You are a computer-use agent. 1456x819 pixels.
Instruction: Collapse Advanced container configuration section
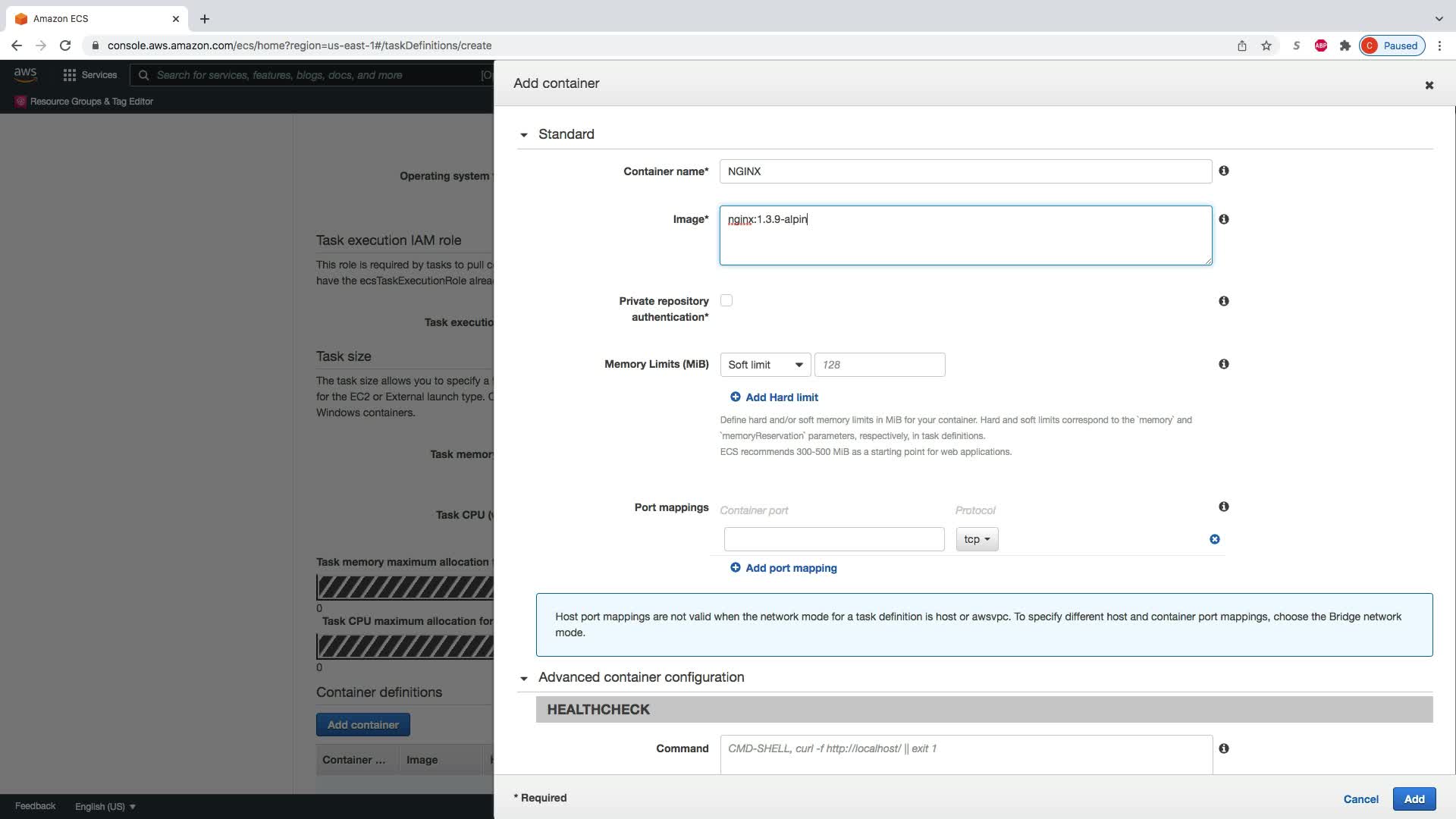point(524,678)
